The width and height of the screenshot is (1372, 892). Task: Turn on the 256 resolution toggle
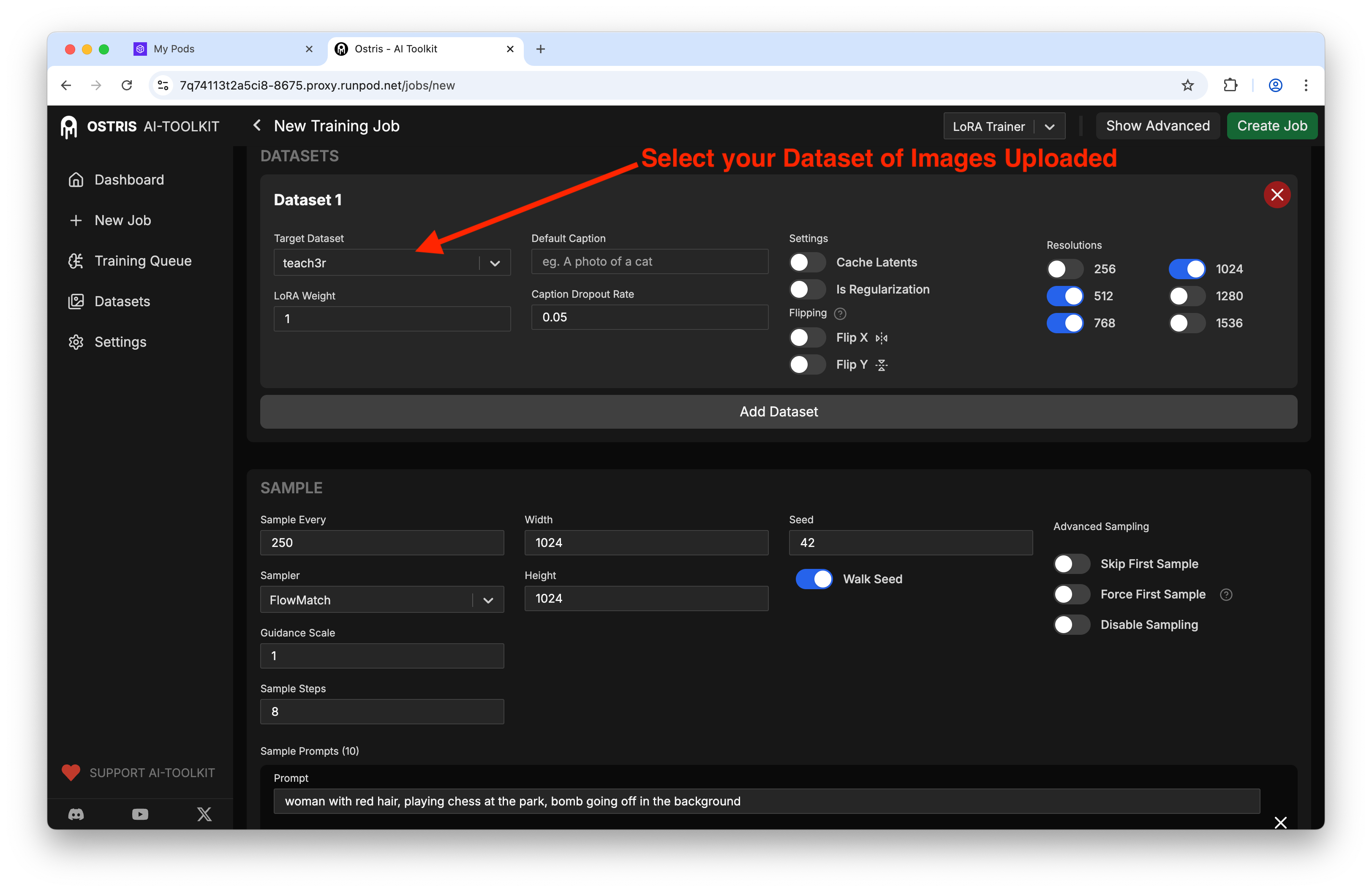1065,269
